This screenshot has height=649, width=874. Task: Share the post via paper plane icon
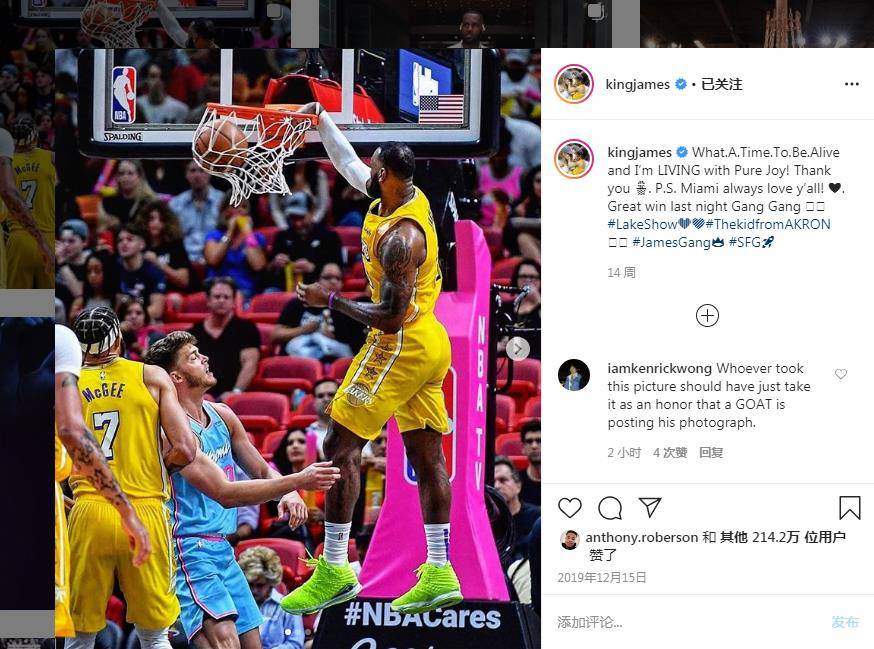click(x=650, y=507)
